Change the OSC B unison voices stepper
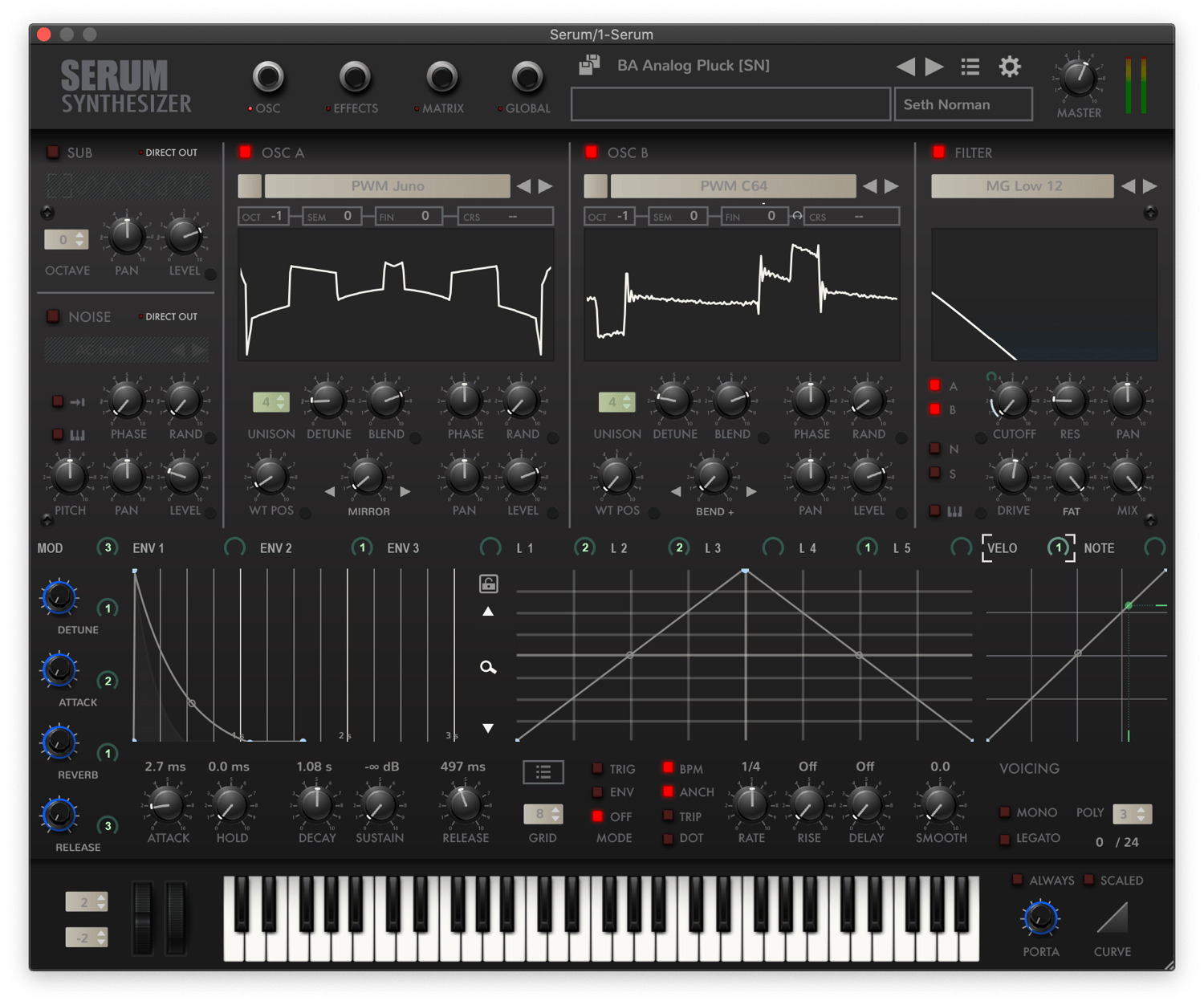Viewport: 1204px width, 1005px height. tap(617, 401)
